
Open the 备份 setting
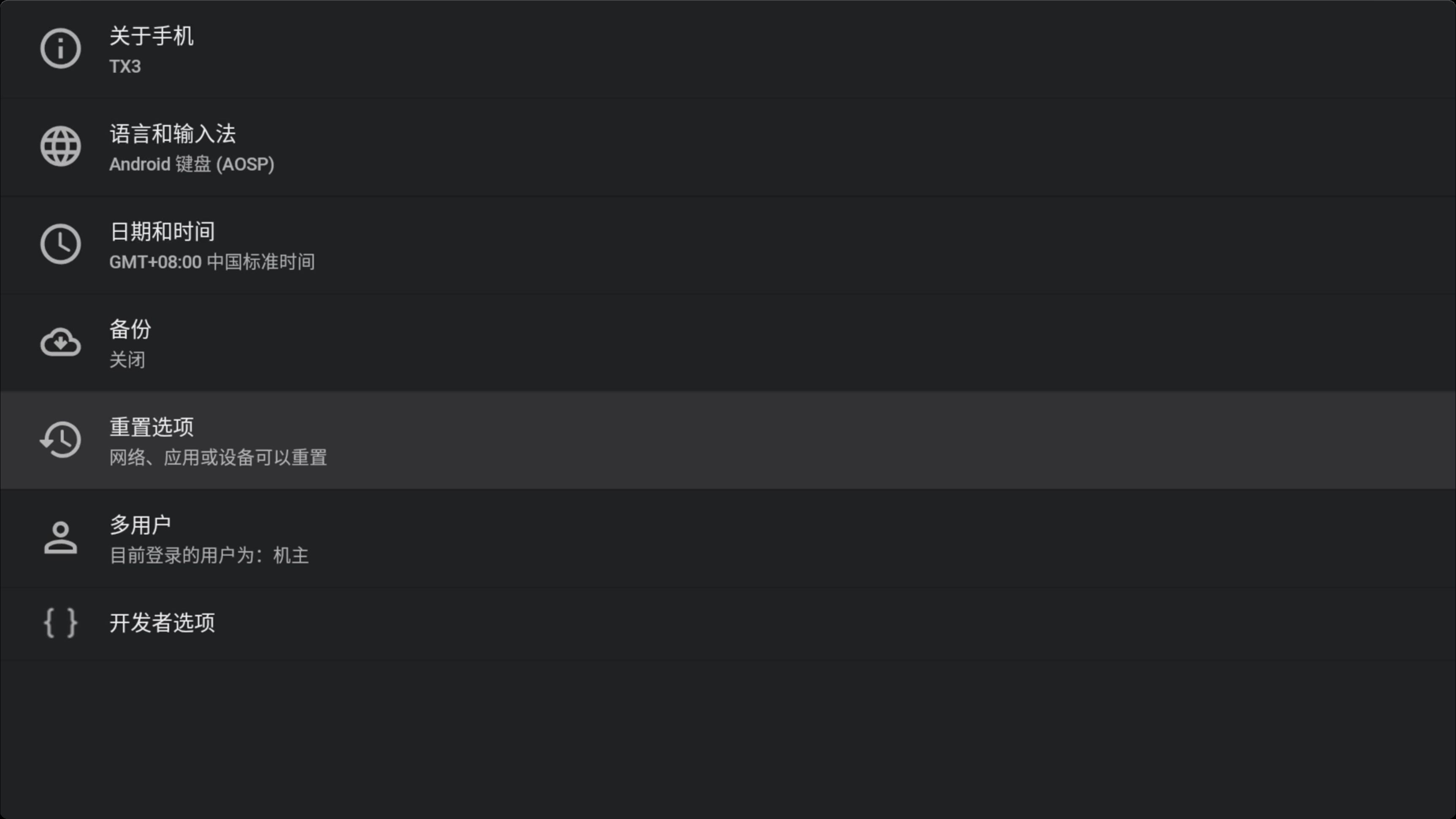[x=728, y=342]
